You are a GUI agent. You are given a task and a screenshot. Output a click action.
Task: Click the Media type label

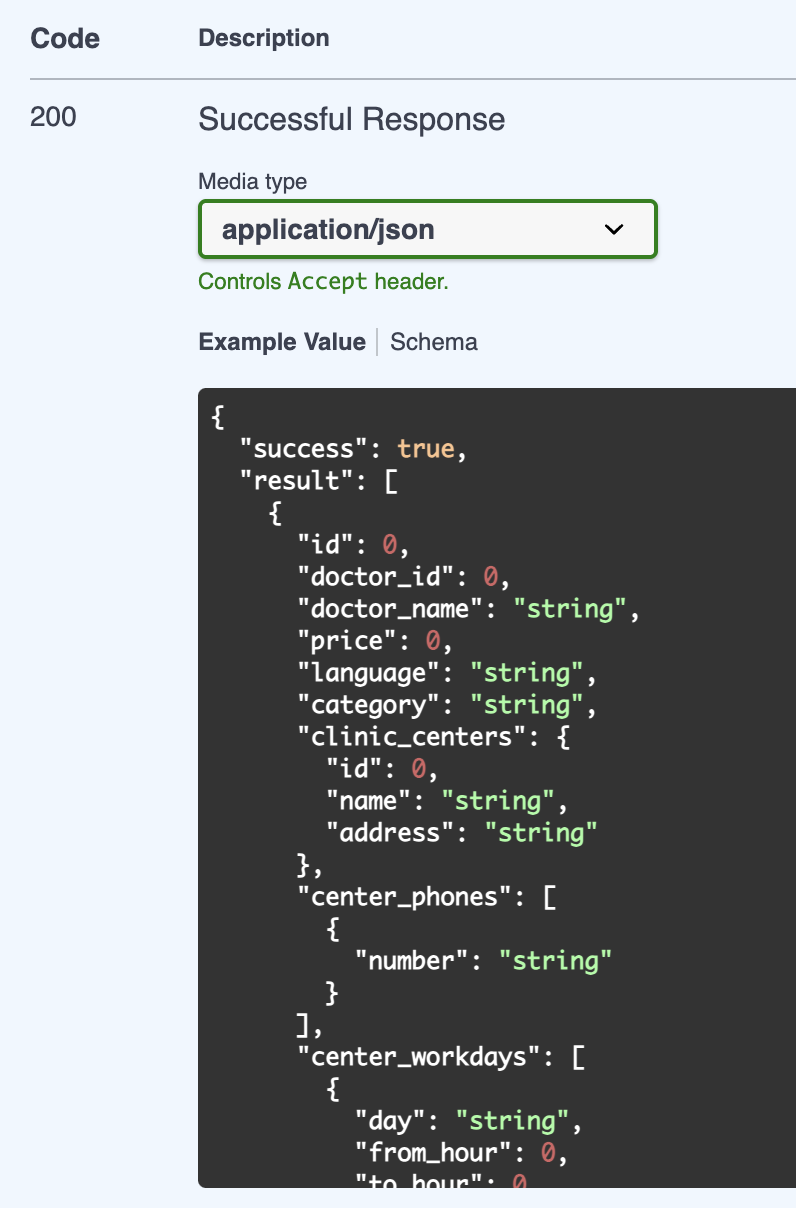click(x=252, y=181)
